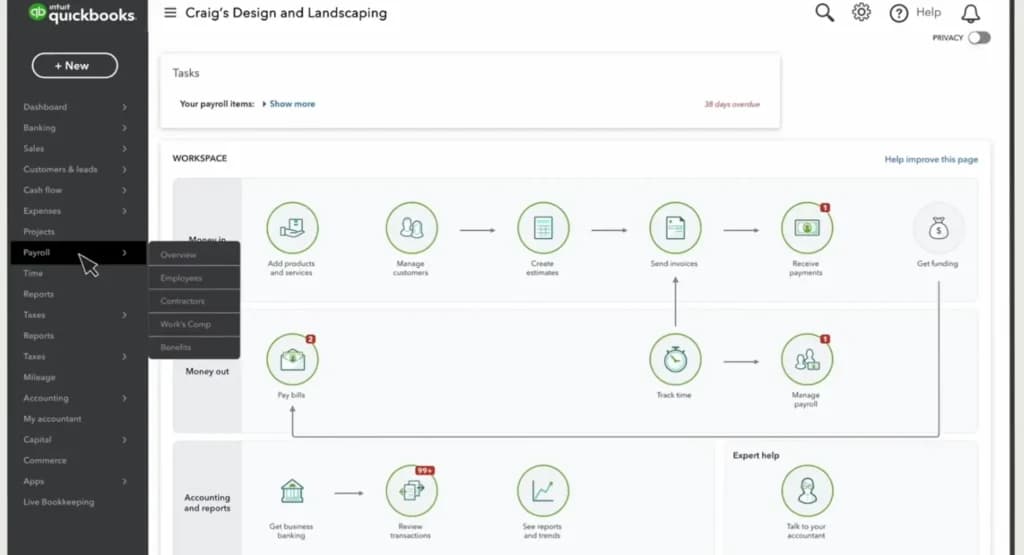The image size is (1024, 555).
Task: Select the Send invoices icon
Action: (675, 228)
